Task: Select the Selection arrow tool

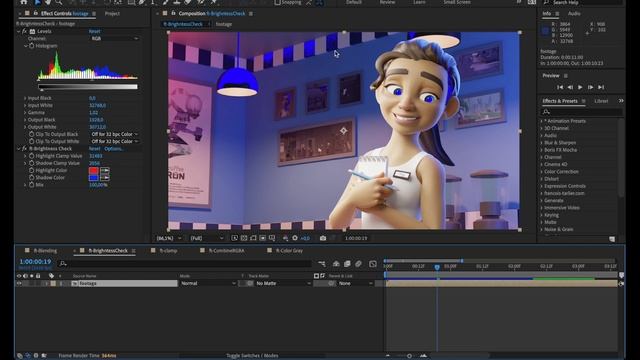Action: tap(37, 2)
